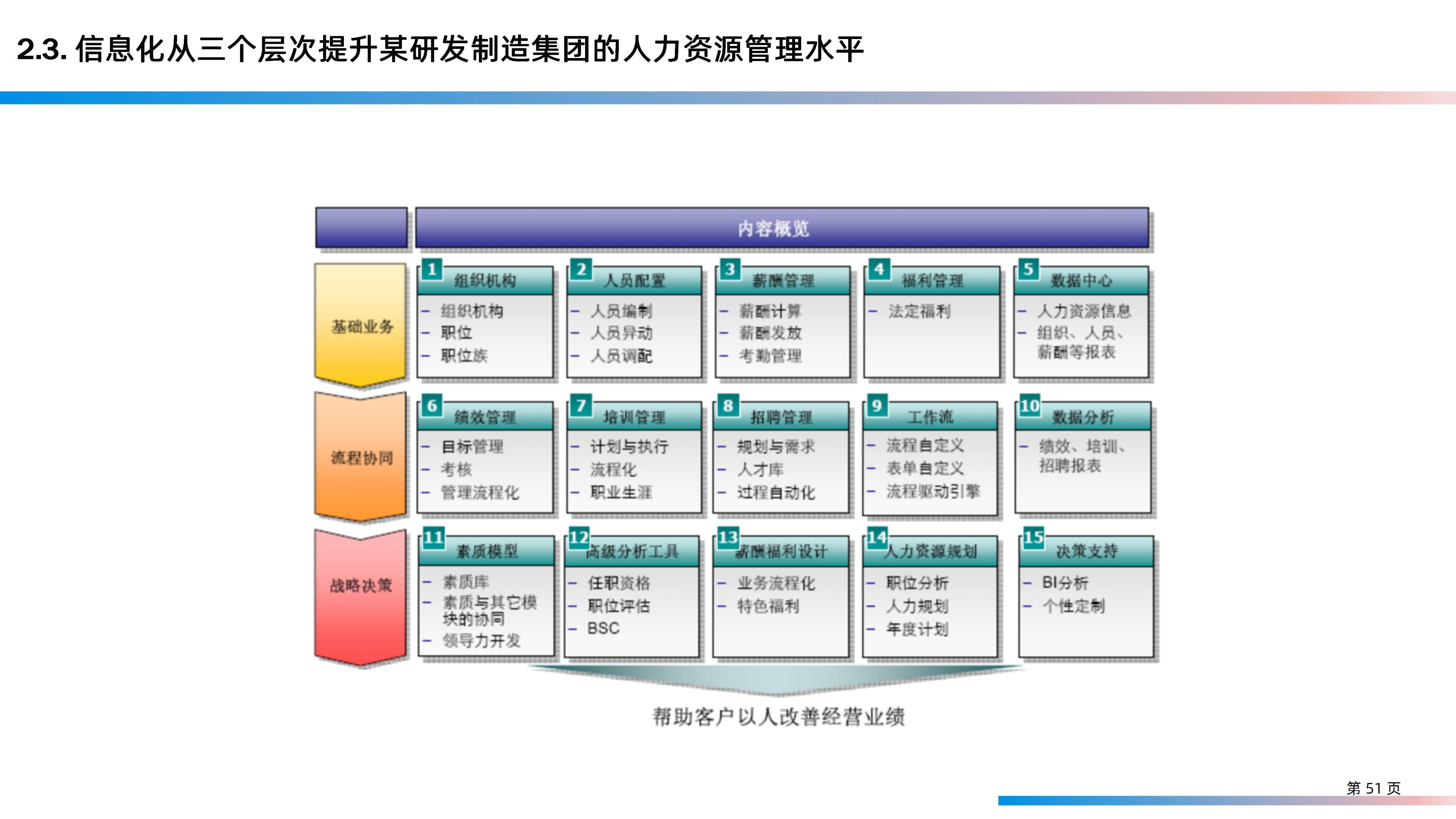Select number badge 8 on 招聘管理
Screen dimensions: 1456x819
click(728, 405)
